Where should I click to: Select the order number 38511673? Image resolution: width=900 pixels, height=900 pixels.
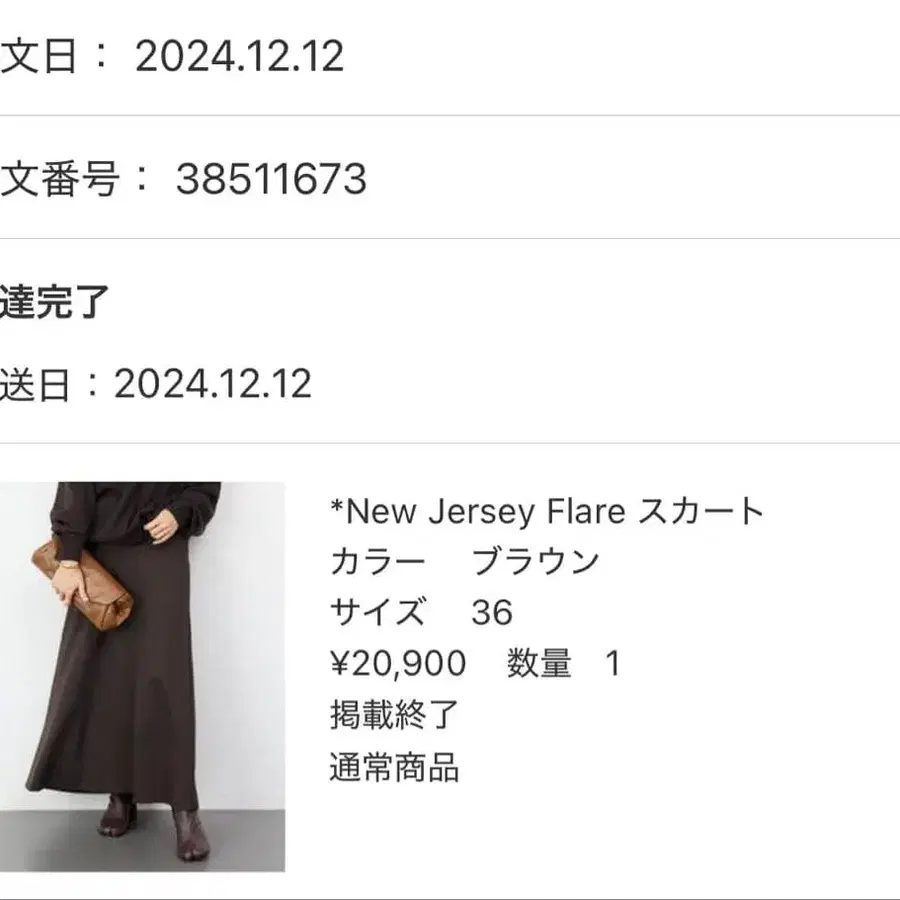271,179
